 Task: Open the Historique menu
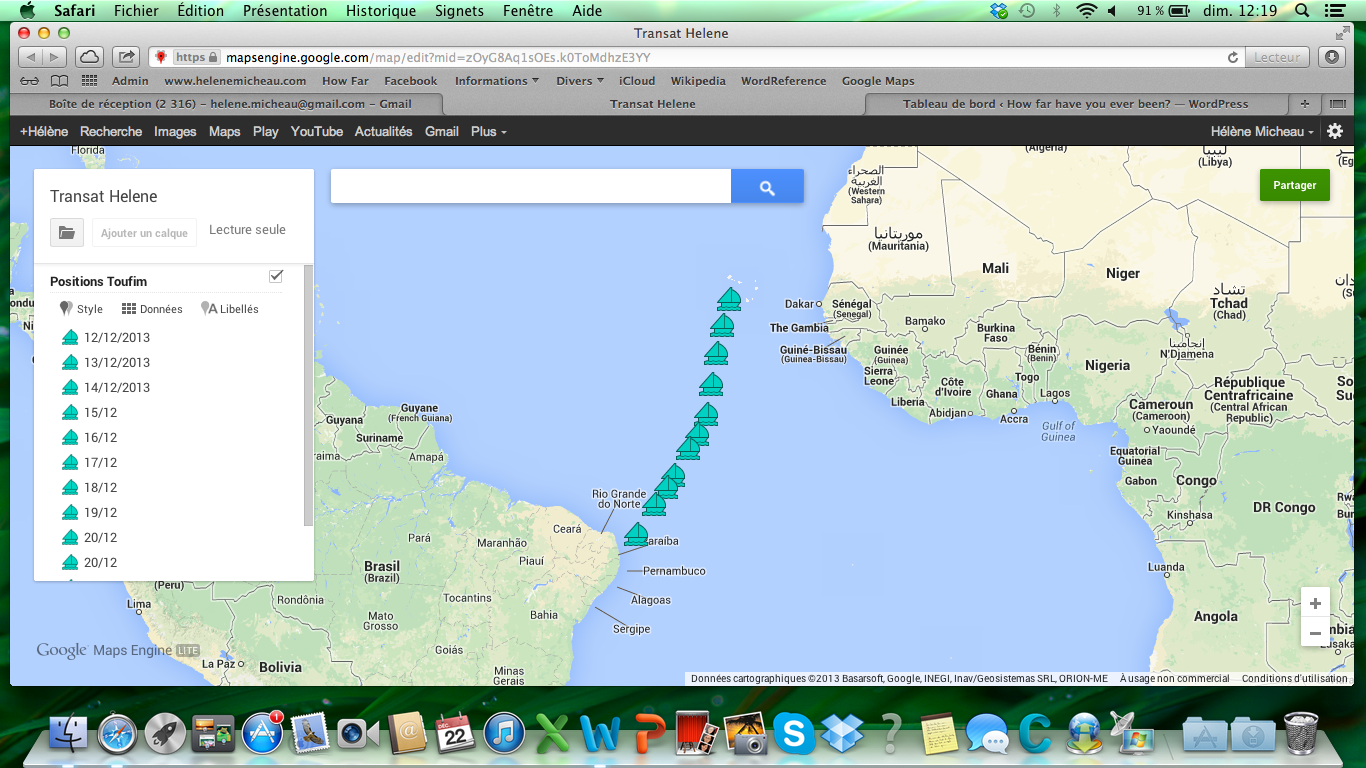[381, 11]
